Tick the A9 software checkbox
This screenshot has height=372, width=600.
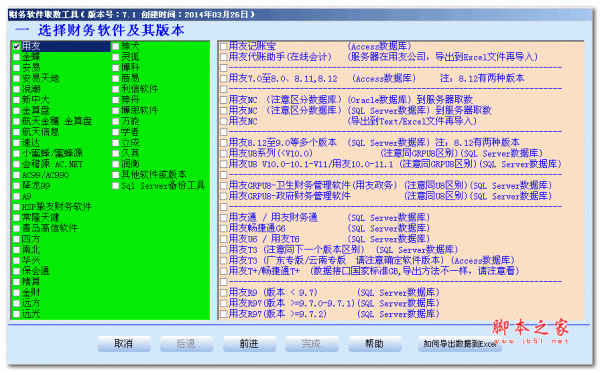tap(16, 196)
